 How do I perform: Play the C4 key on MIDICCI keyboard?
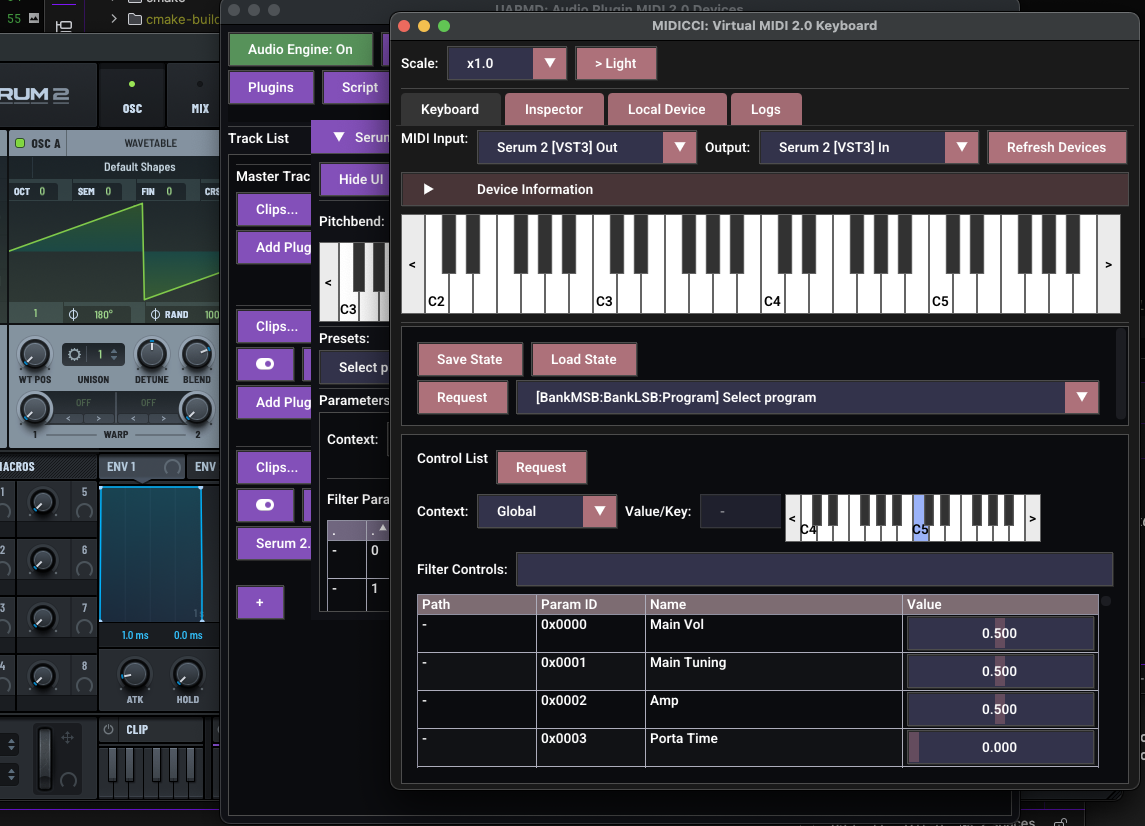pos(773,296)
